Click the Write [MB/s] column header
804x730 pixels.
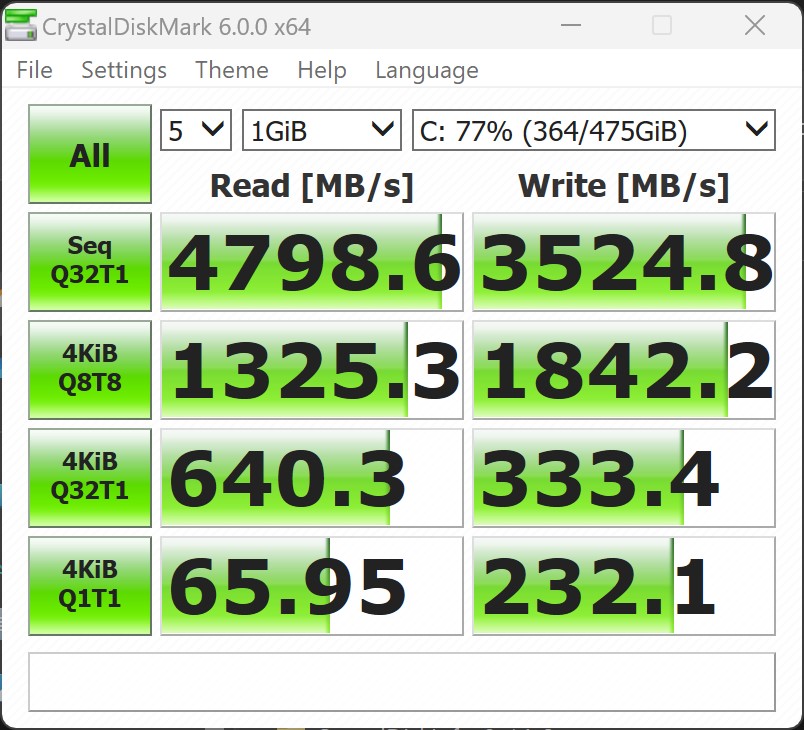[624, 186]
